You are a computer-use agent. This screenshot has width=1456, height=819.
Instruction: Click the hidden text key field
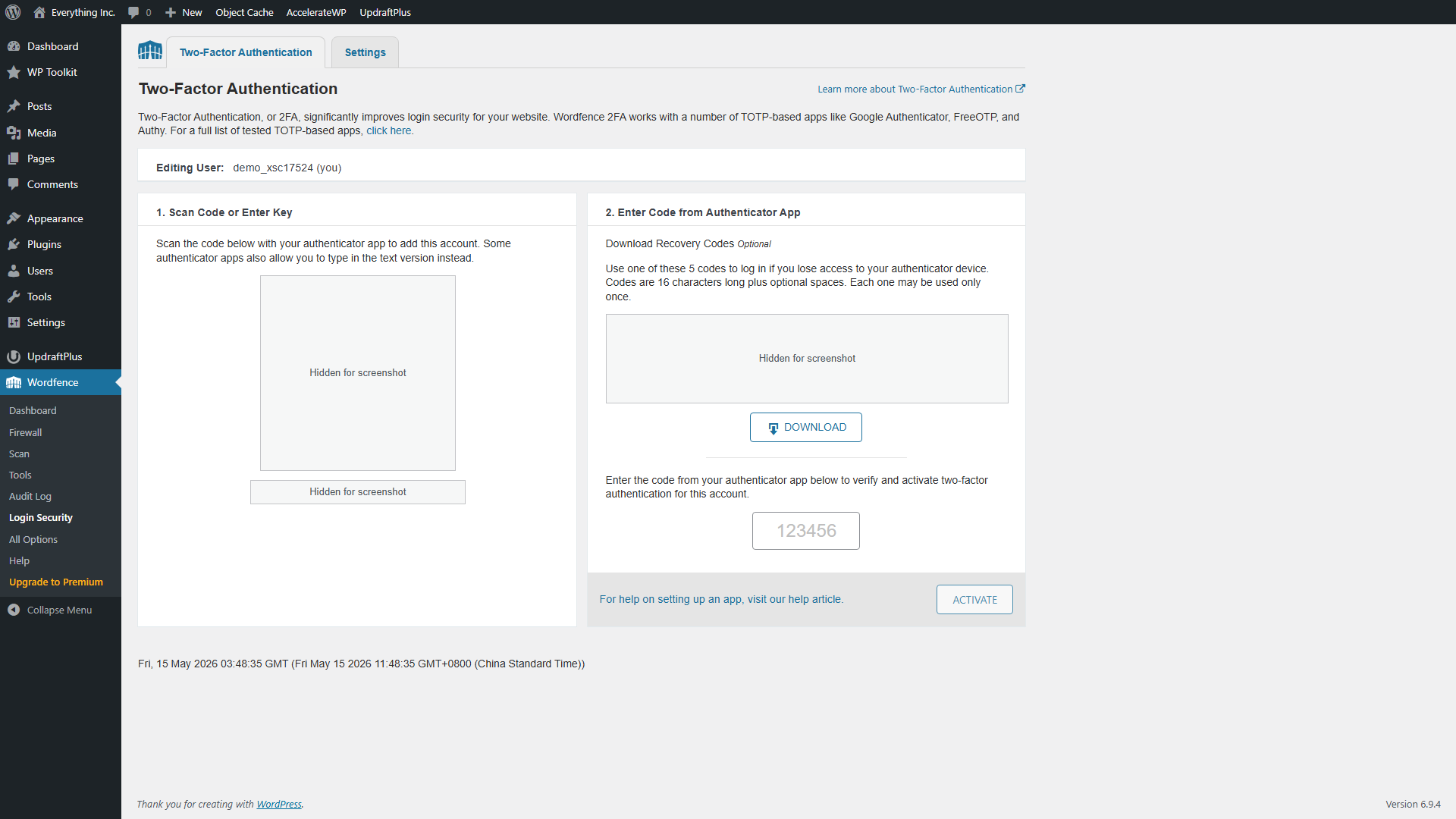(358, 492)
